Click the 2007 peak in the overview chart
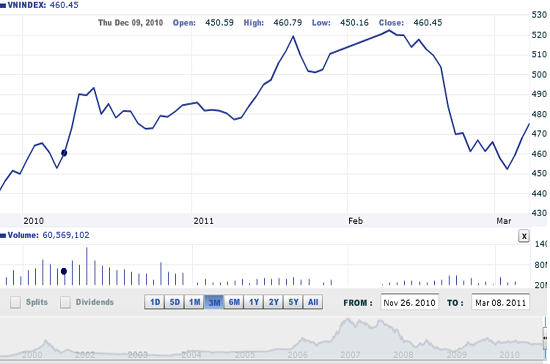This screenshot has height=364, width=550. click(348, 319)
